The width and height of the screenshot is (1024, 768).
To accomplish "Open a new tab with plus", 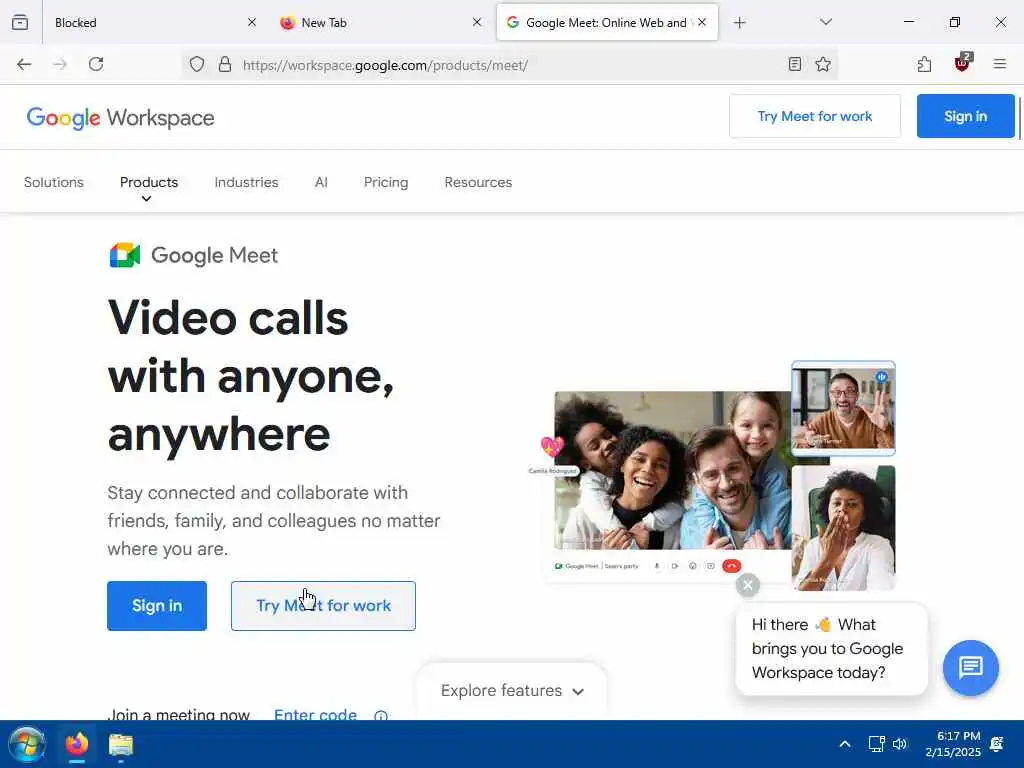I will [x=739, y=23].
